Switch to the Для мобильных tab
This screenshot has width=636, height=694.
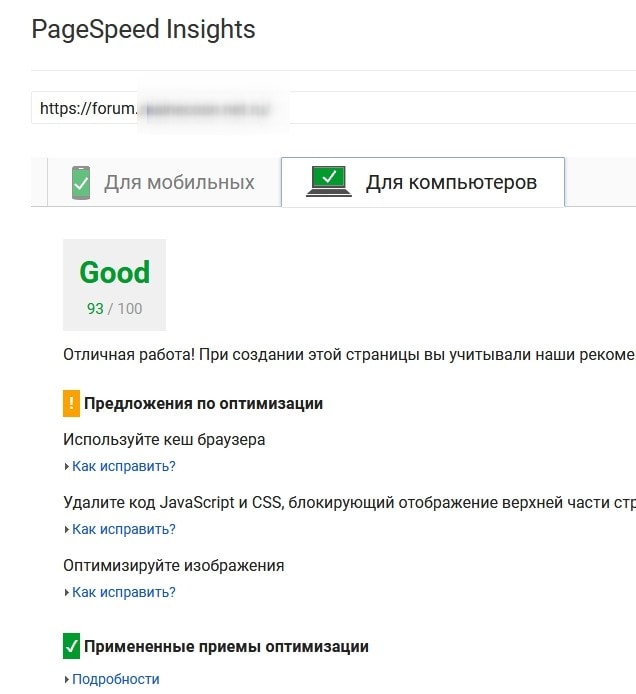tap(164, 182)
